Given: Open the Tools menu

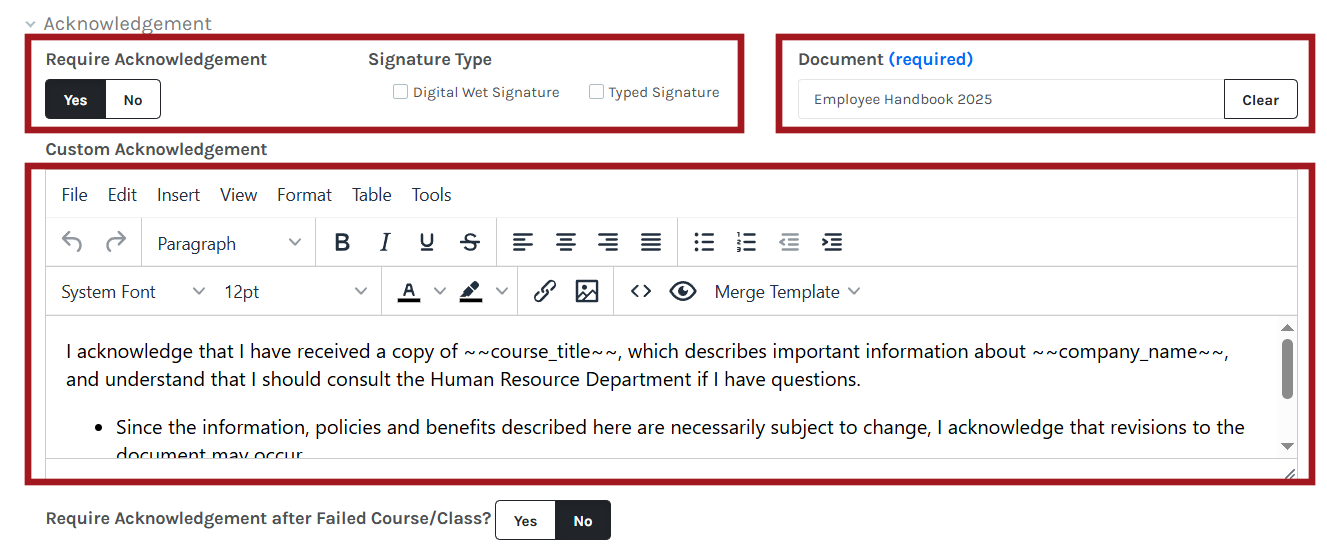Looking at the screenshot, I should point(431,194).
